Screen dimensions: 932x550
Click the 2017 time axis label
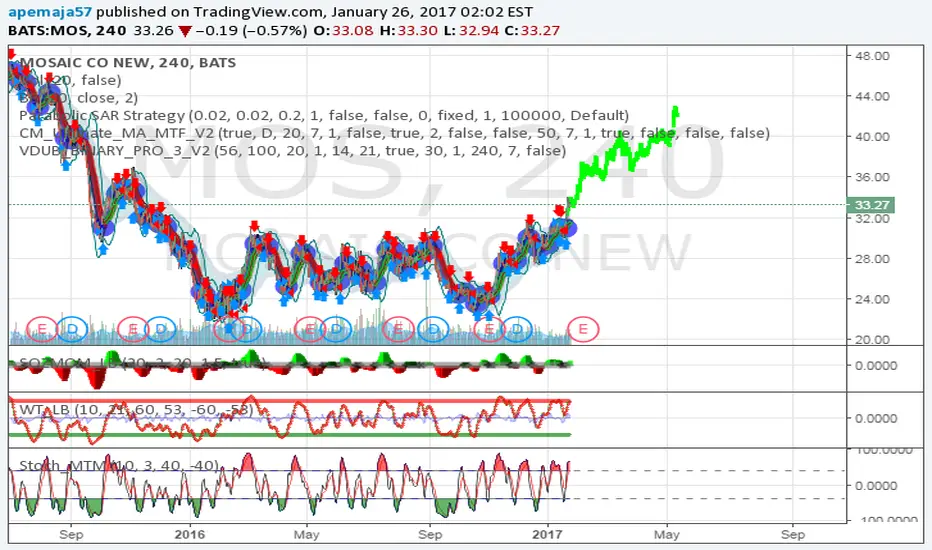coord(547,534)
